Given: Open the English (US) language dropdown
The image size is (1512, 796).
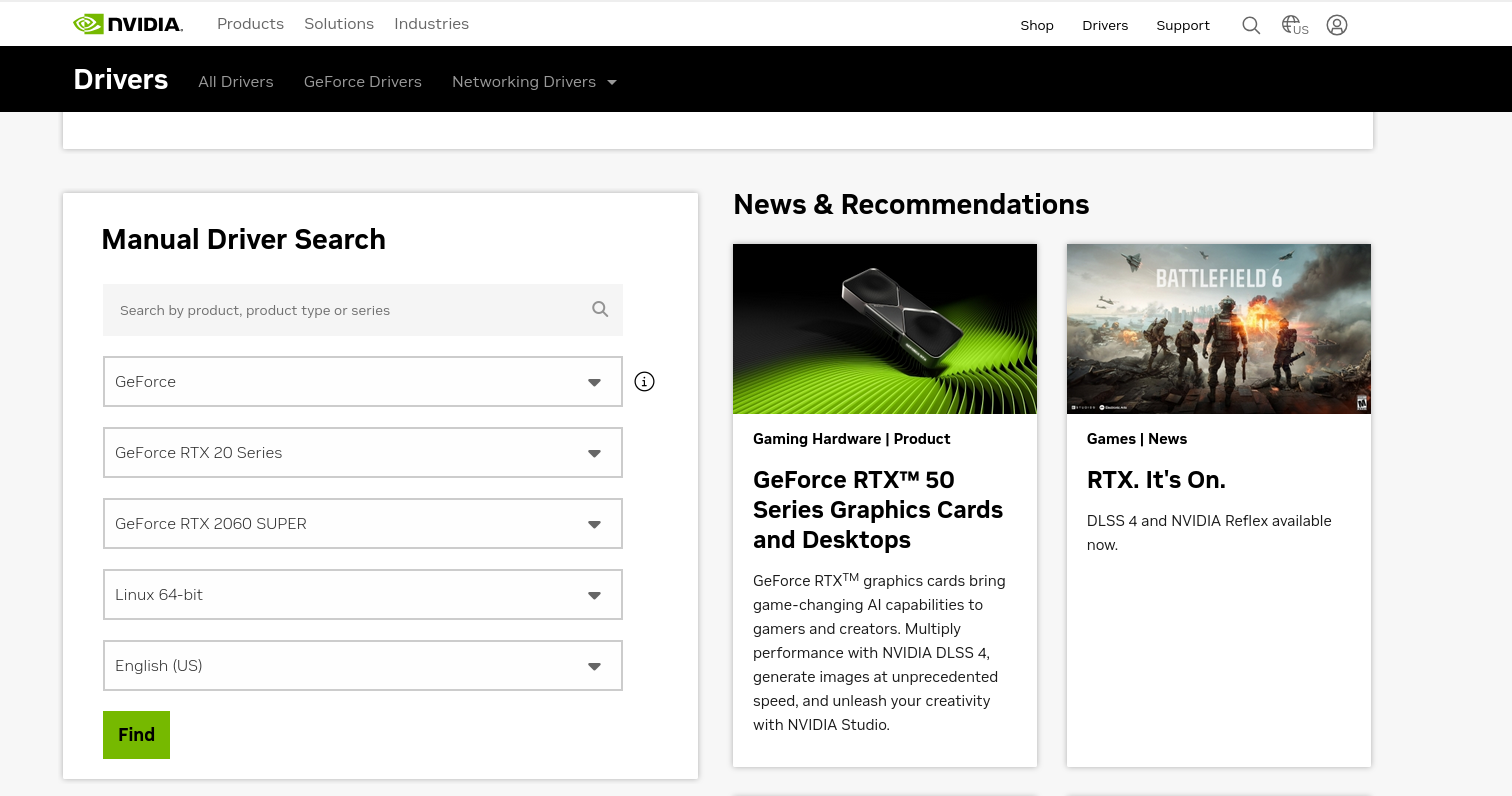Looking at the screenshot, I should point(362,666).
